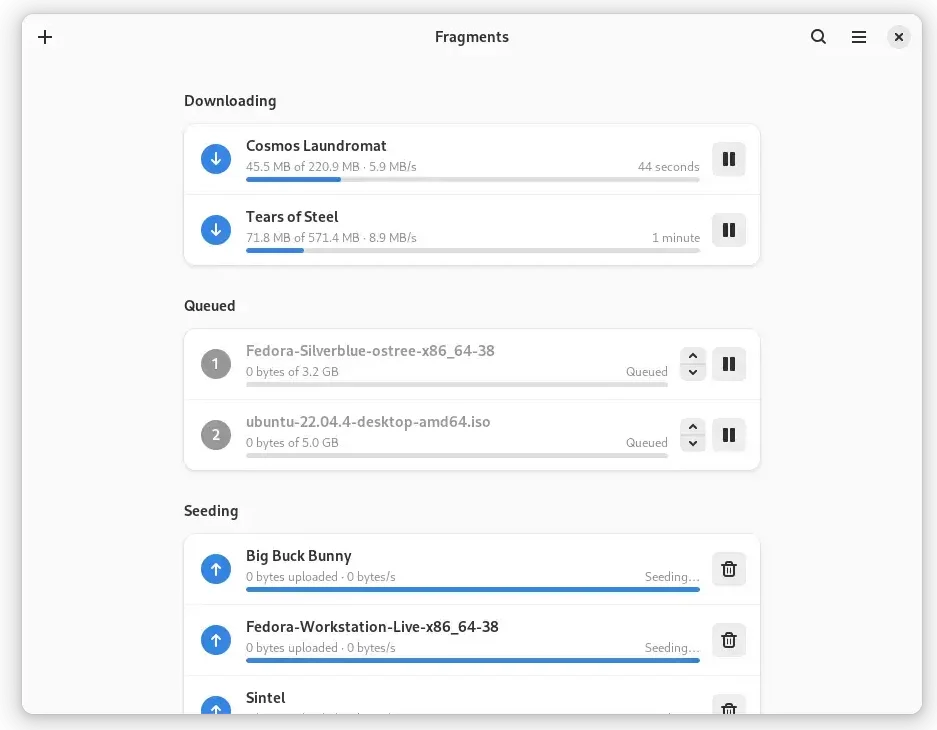This screenshot has width=937, height=730.
Task: Remove the Big Buck Bunny torrent
Action: [728, 569]
